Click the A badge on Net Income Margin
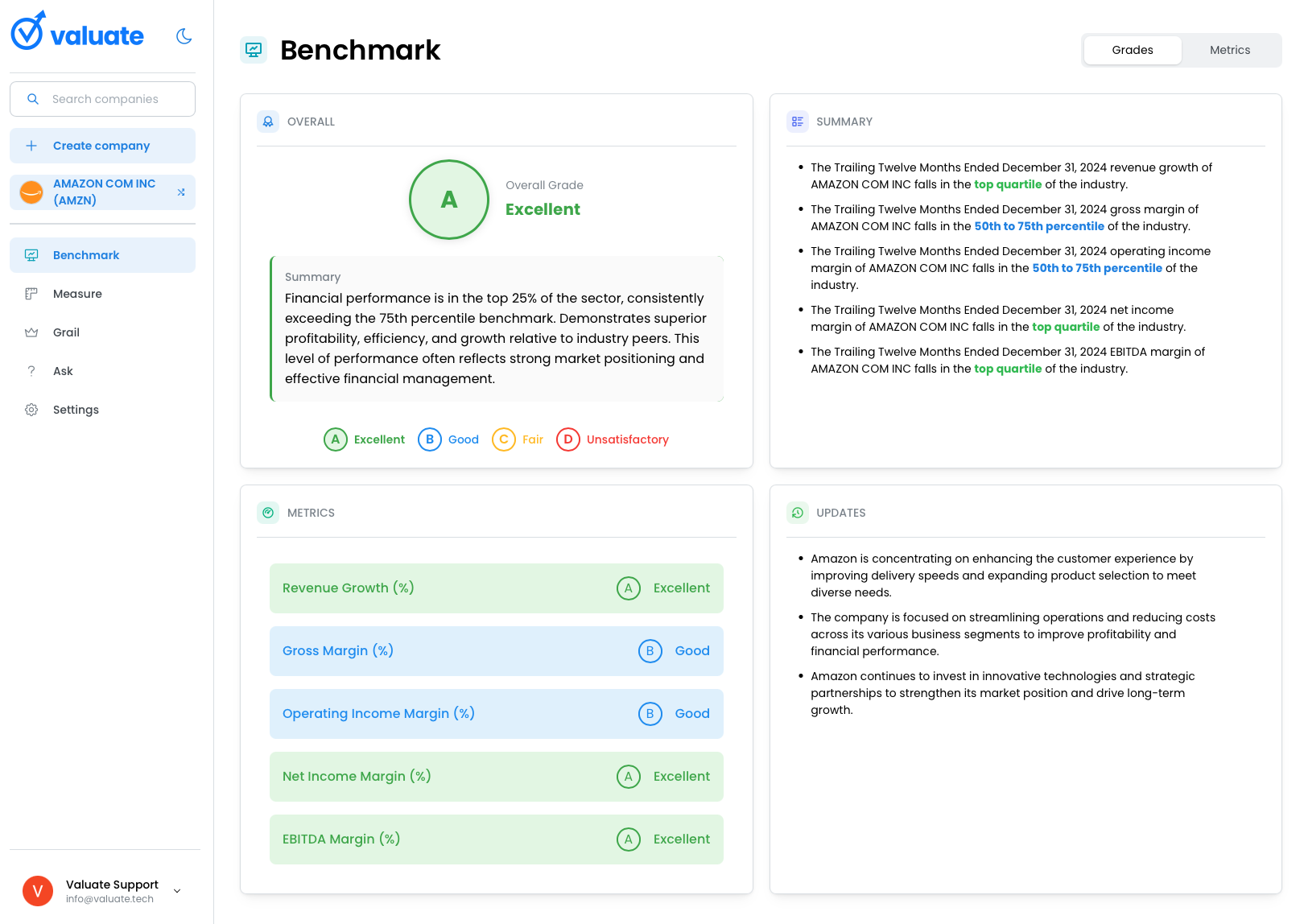Image resolution: width=1304 pixels, height=924 pixels. tap(629, 777)
